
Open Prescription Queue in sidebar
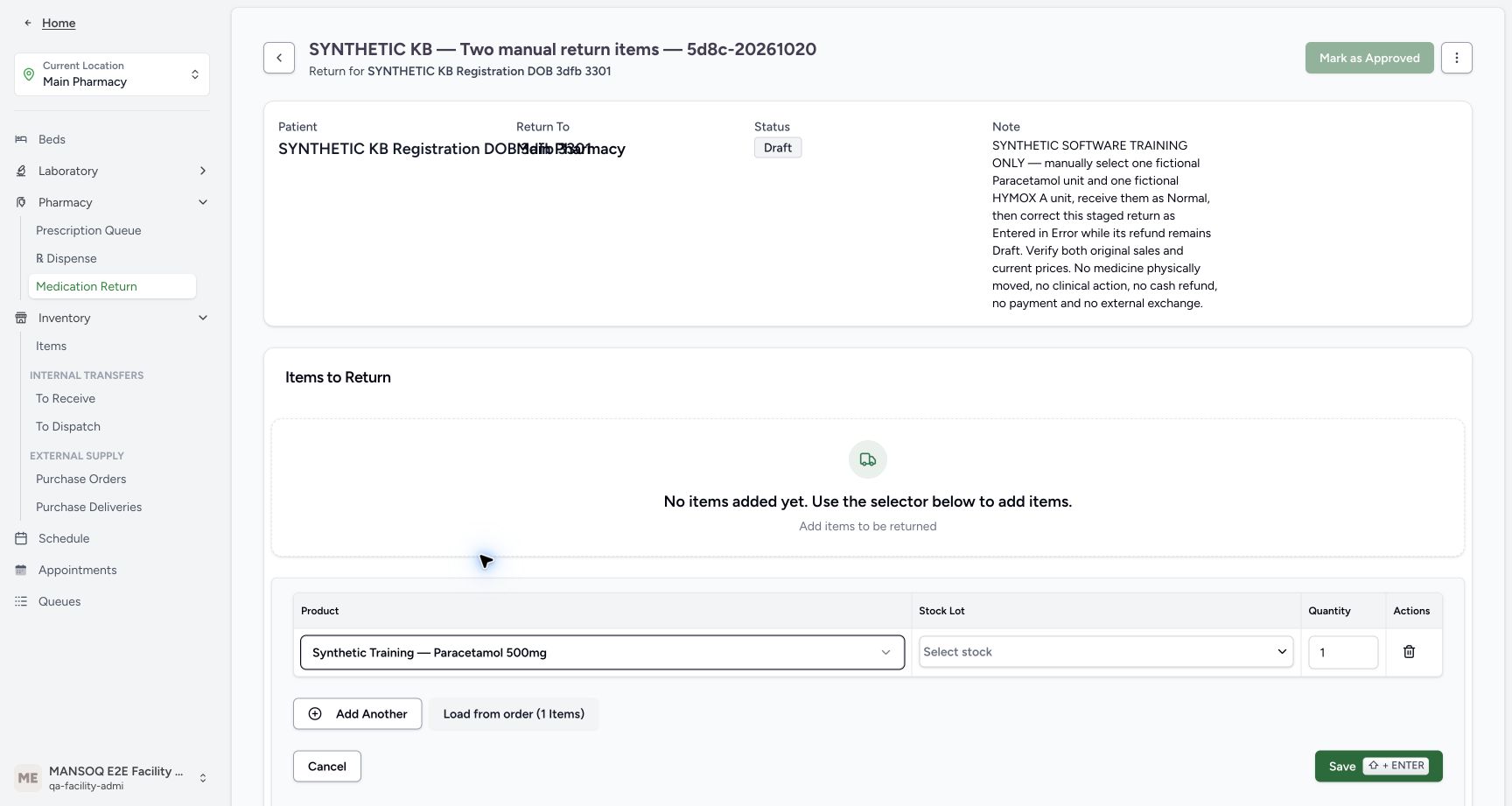click(88, 230)
